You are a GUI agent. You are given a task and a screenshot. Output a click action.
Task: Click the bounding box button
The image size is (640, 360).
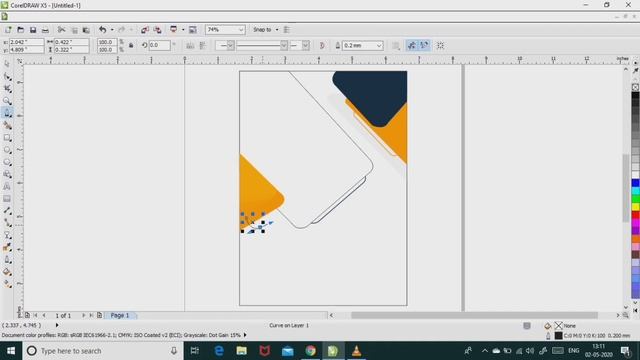tap(440, 46)
